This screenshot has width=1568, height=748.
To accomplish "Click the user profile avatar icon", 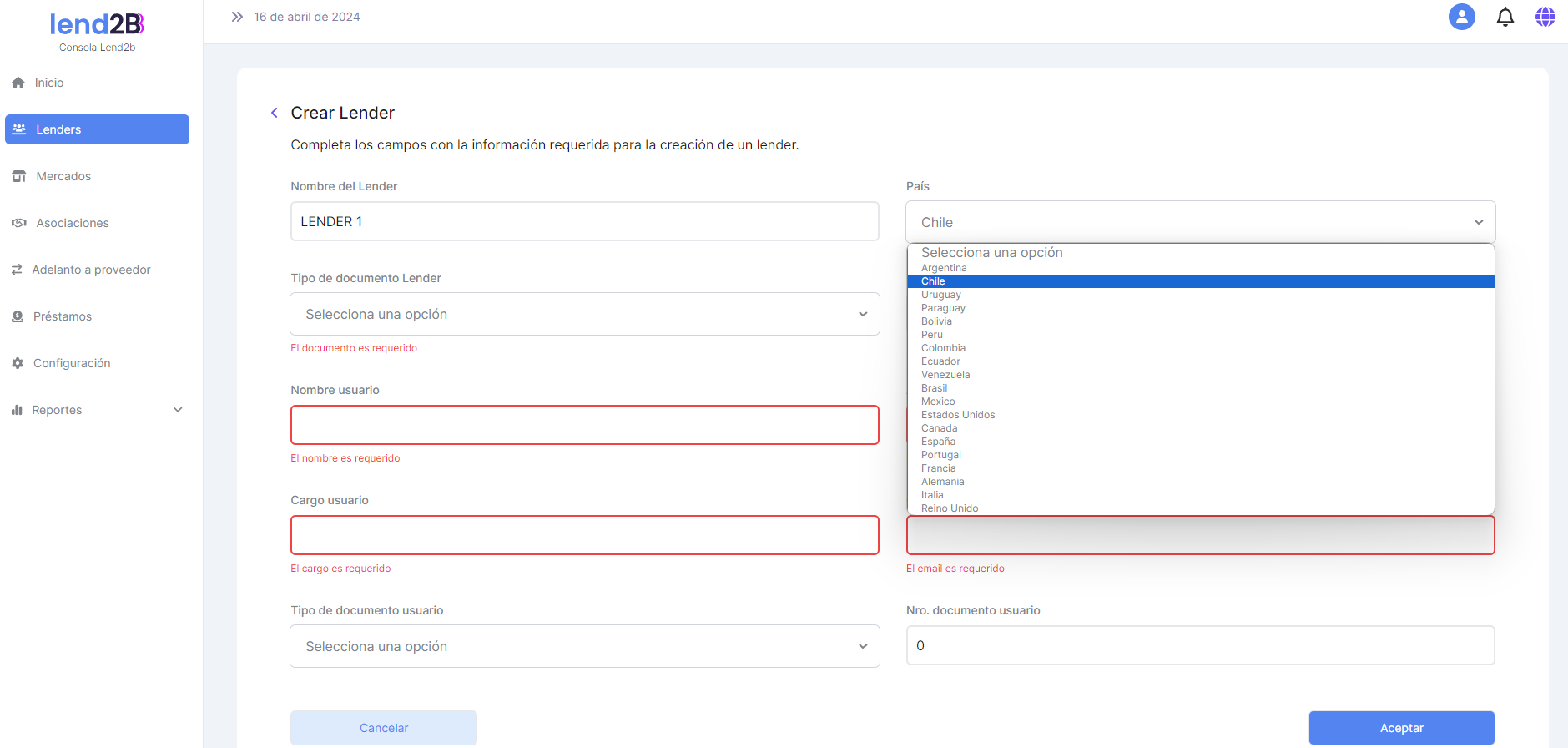I will (x=1461, y=17).
